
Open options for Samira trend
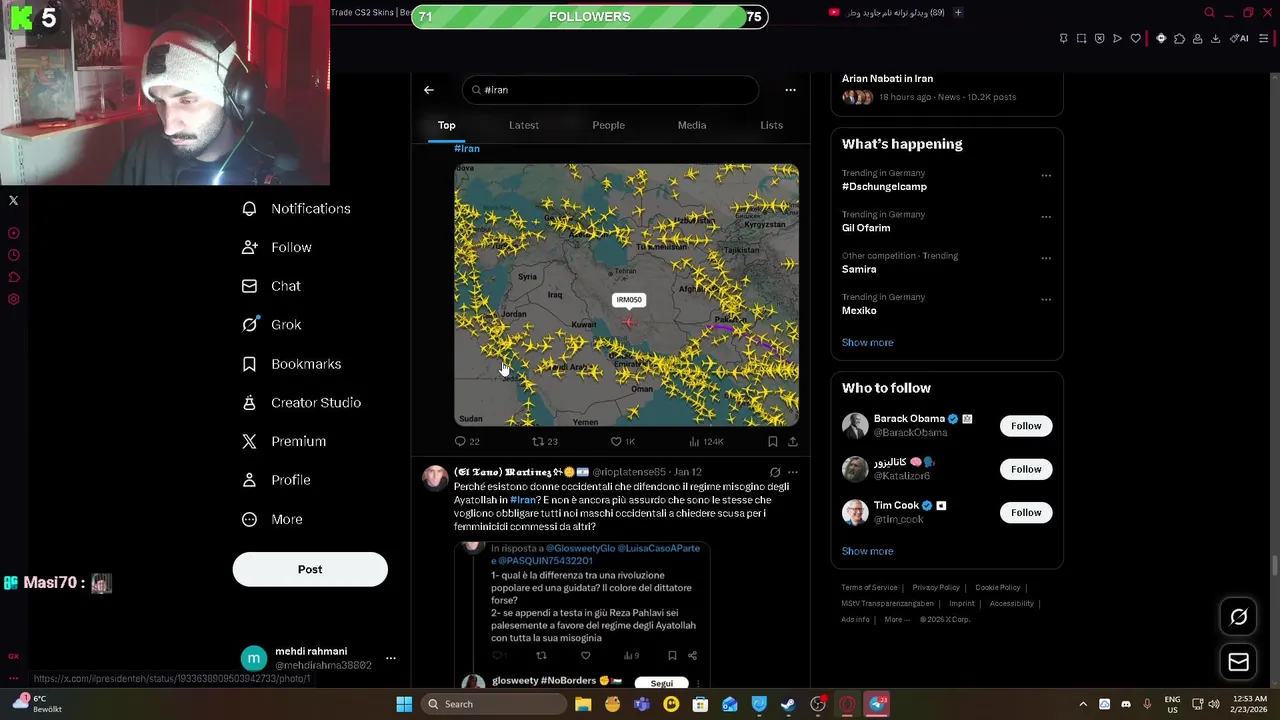point(1046,258)
